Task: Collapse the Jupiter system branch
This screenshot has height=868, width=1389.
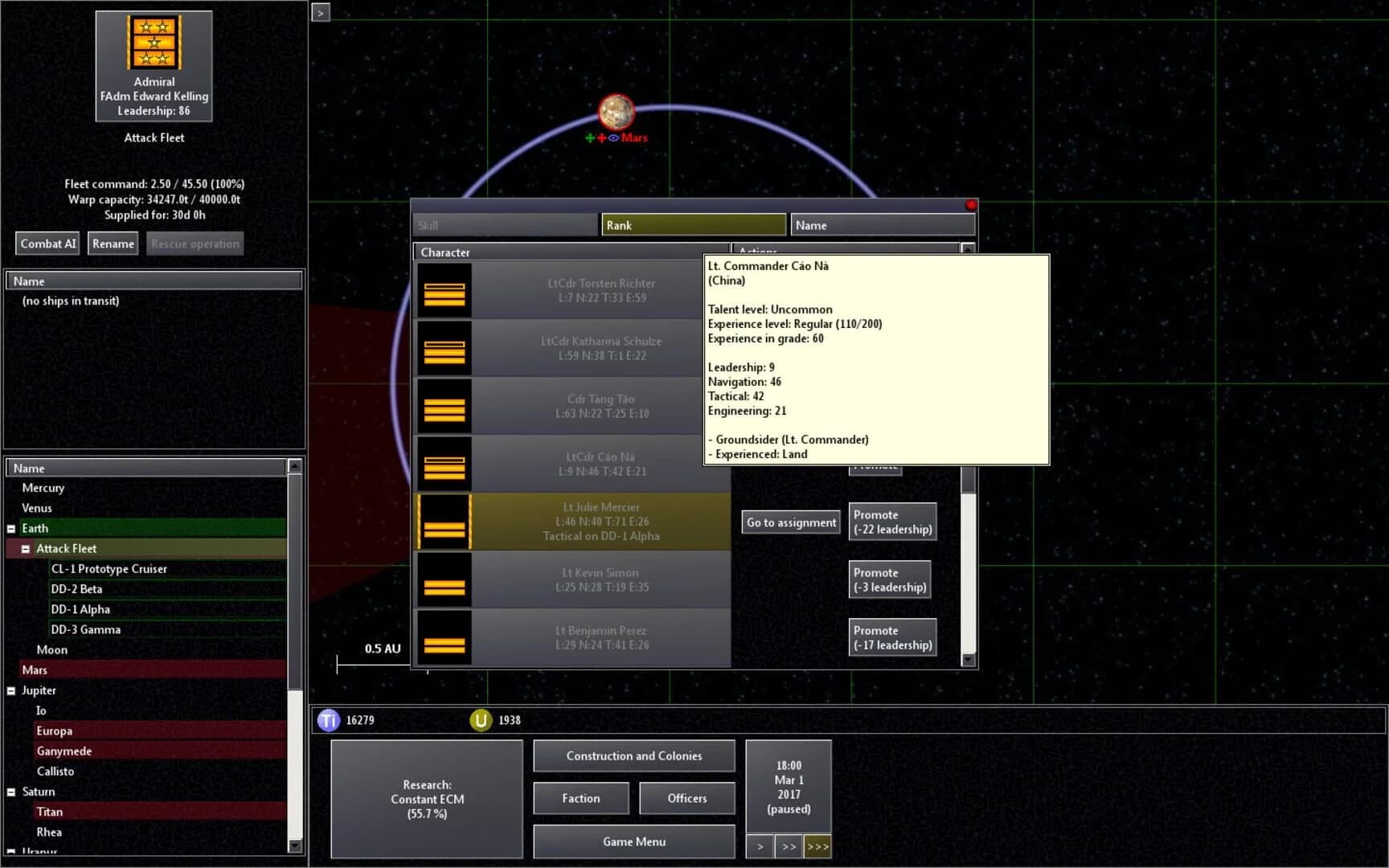Action: [x=11, y=690]
